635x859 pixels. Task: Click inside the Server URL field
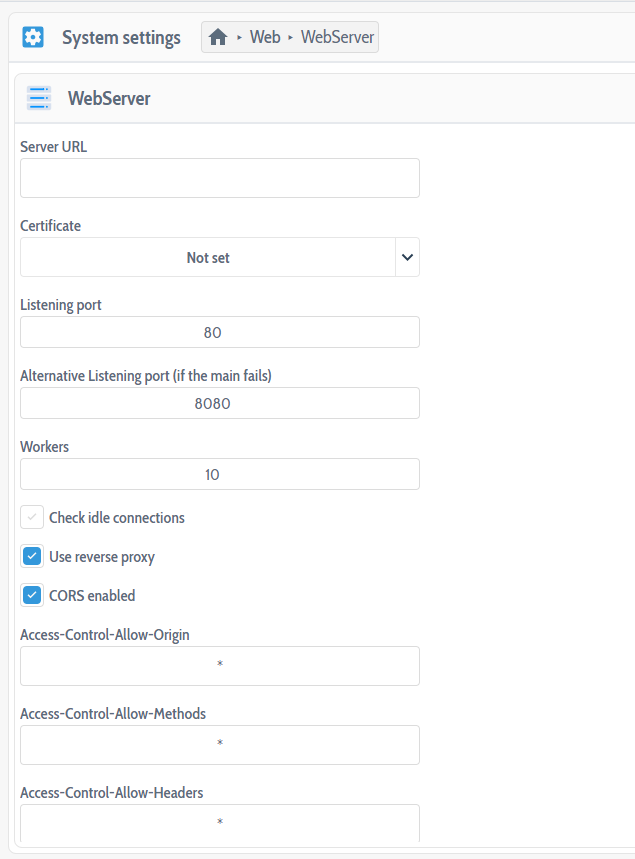pyautogui.click(x=219, y=177)
